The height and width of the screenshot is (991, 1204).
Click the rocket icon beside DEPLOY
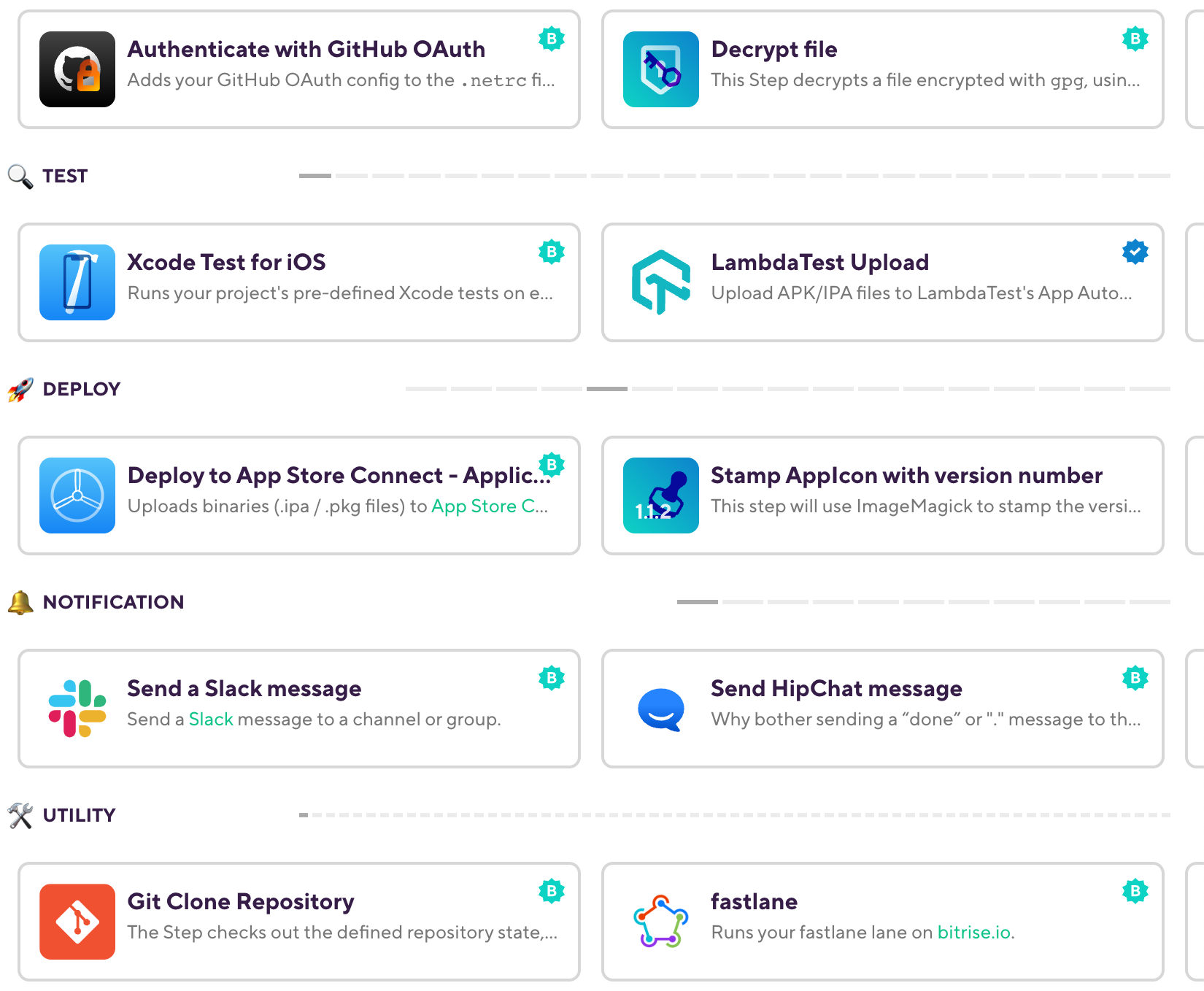[x=20, y=389]
